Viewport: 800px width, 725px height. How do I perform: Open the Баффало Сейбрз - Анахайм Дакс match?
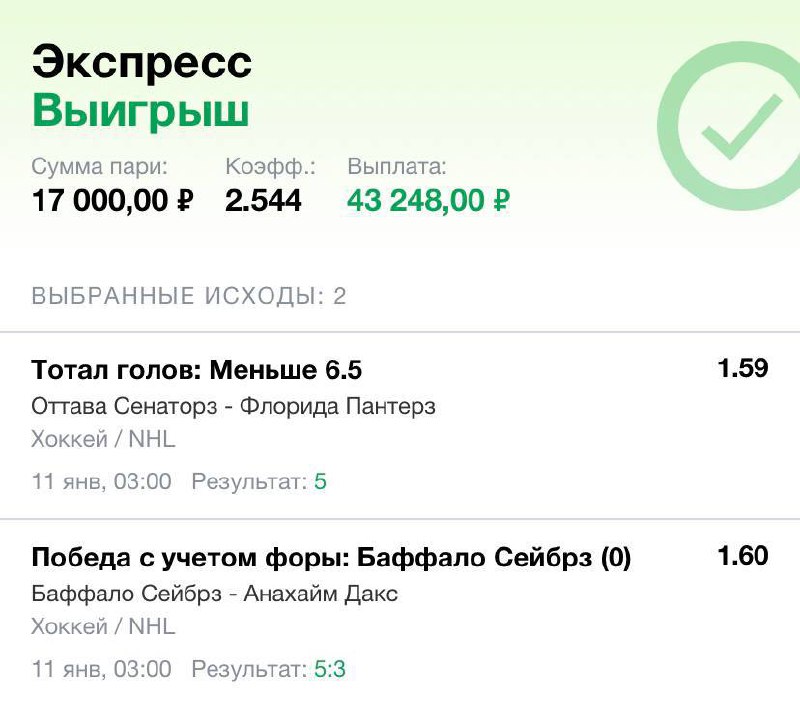click(215, 594)
